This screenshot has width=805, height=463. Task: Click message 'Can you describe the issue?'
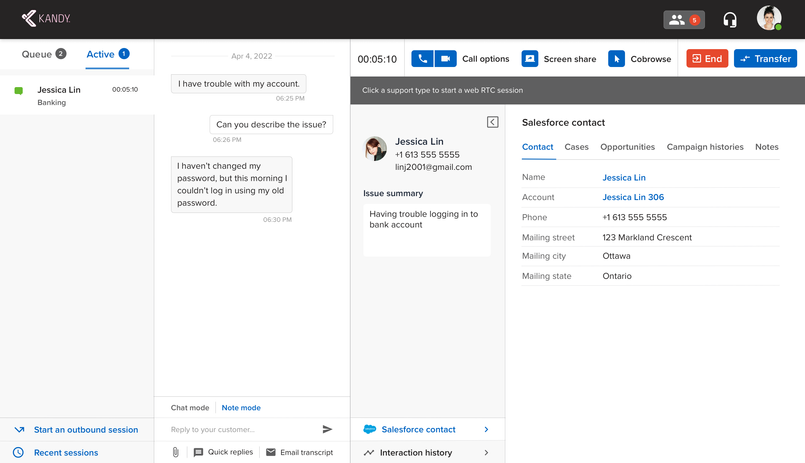coord(271,124)
